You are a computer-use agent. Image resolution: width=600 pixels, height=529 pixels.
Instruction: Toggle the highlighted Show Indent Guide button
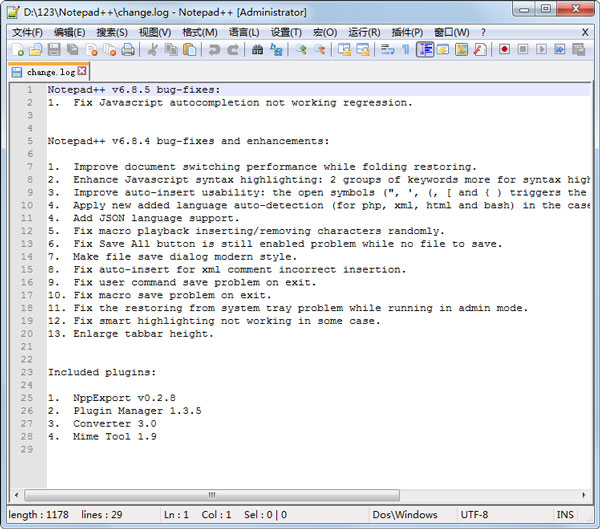tap(425, 50)
